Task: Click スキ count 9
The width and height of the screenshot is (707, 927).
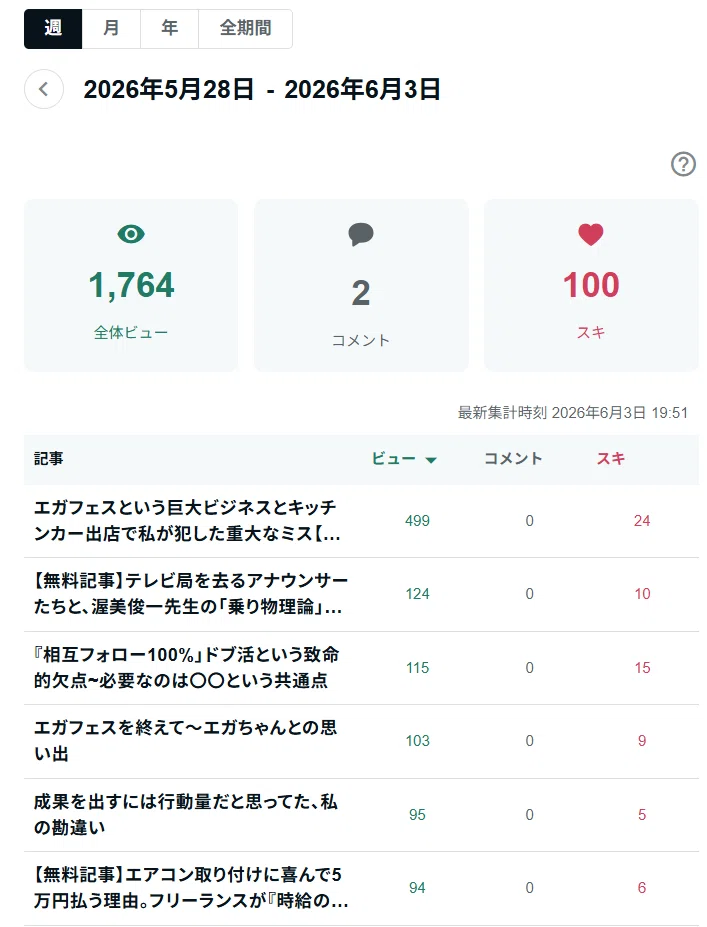Action: pos(642,741)
